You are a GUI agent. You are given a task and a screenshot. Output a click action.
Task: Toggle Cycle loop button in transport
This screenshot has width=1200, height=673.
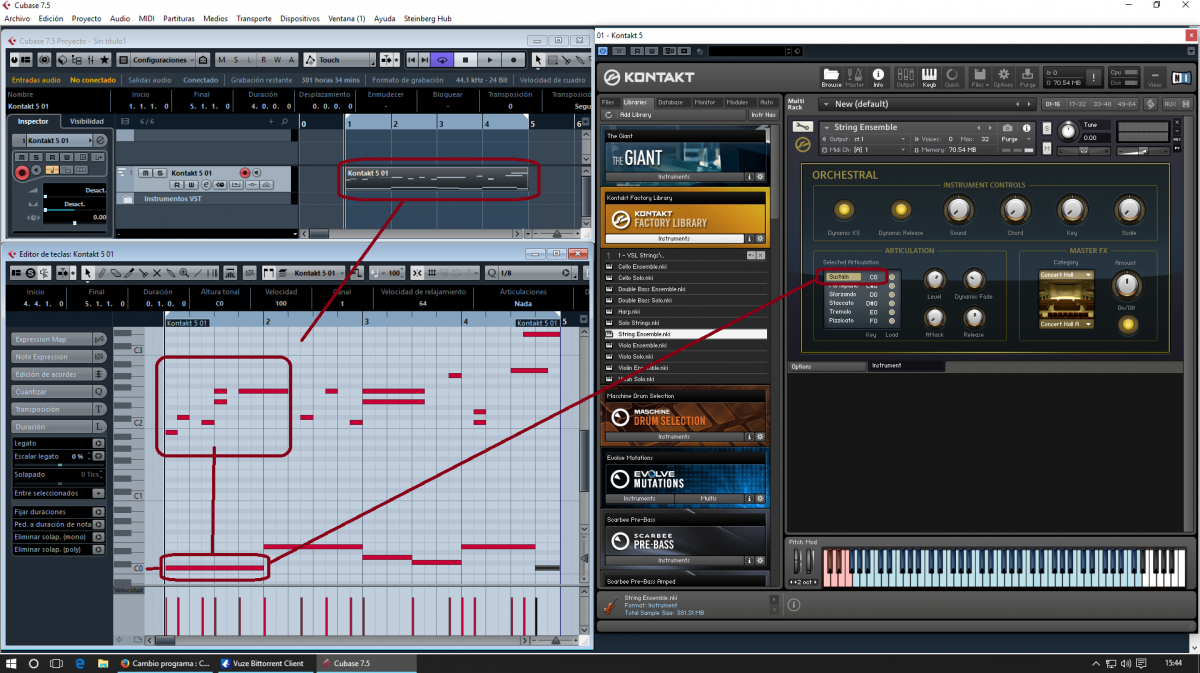click(x=441, y=60)
